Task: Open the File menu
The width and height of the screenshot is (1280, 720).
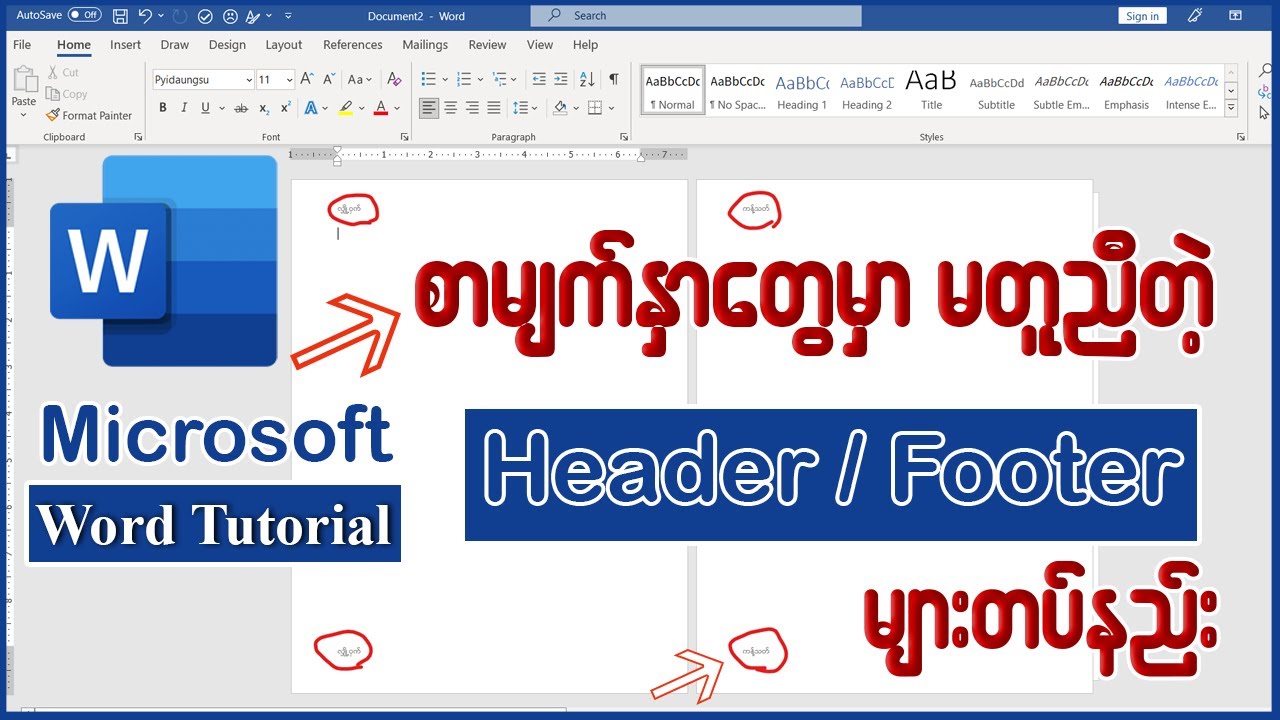Action: point(22,45)
